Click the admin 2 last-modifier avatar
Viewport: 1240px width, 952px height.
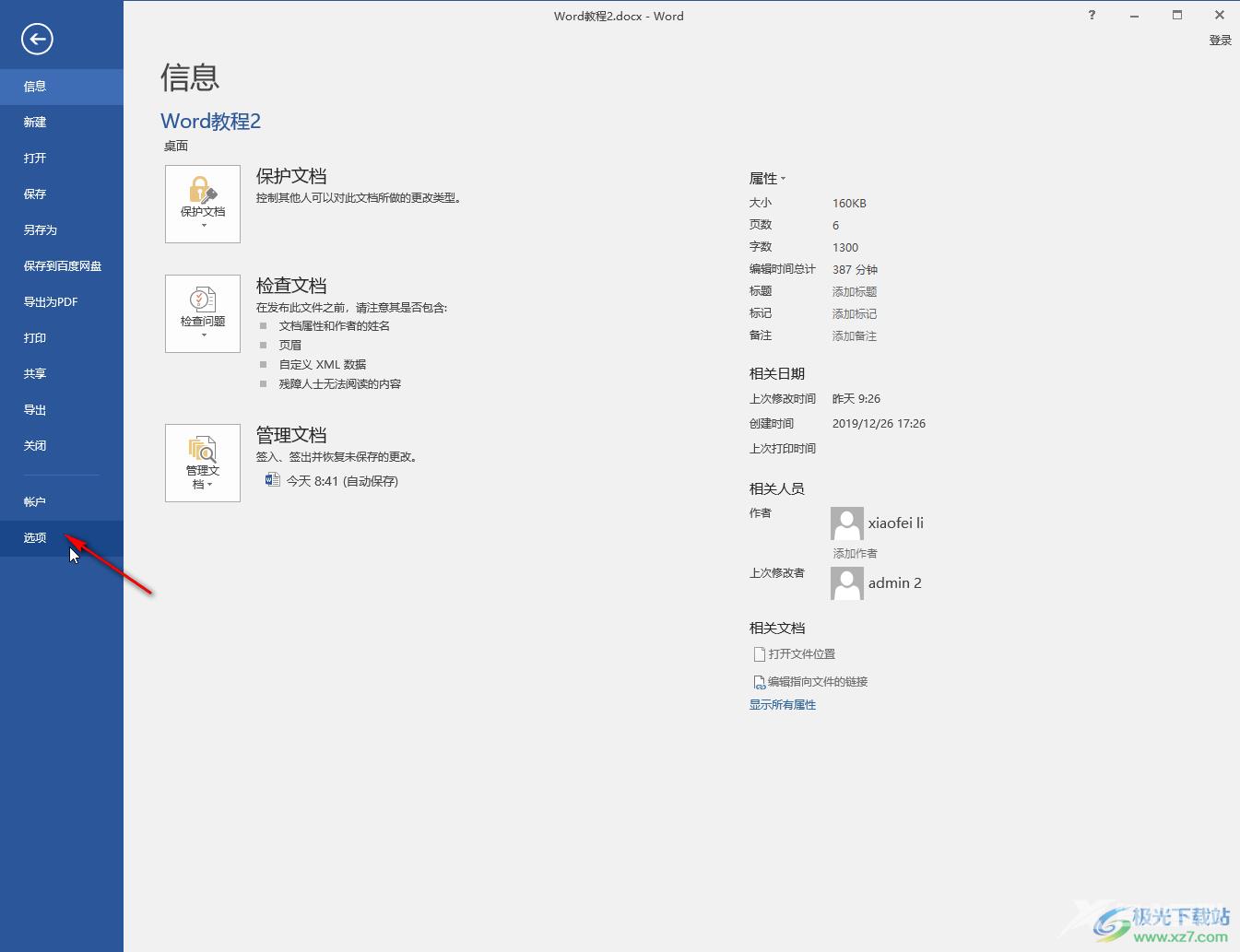click(847, 583)
